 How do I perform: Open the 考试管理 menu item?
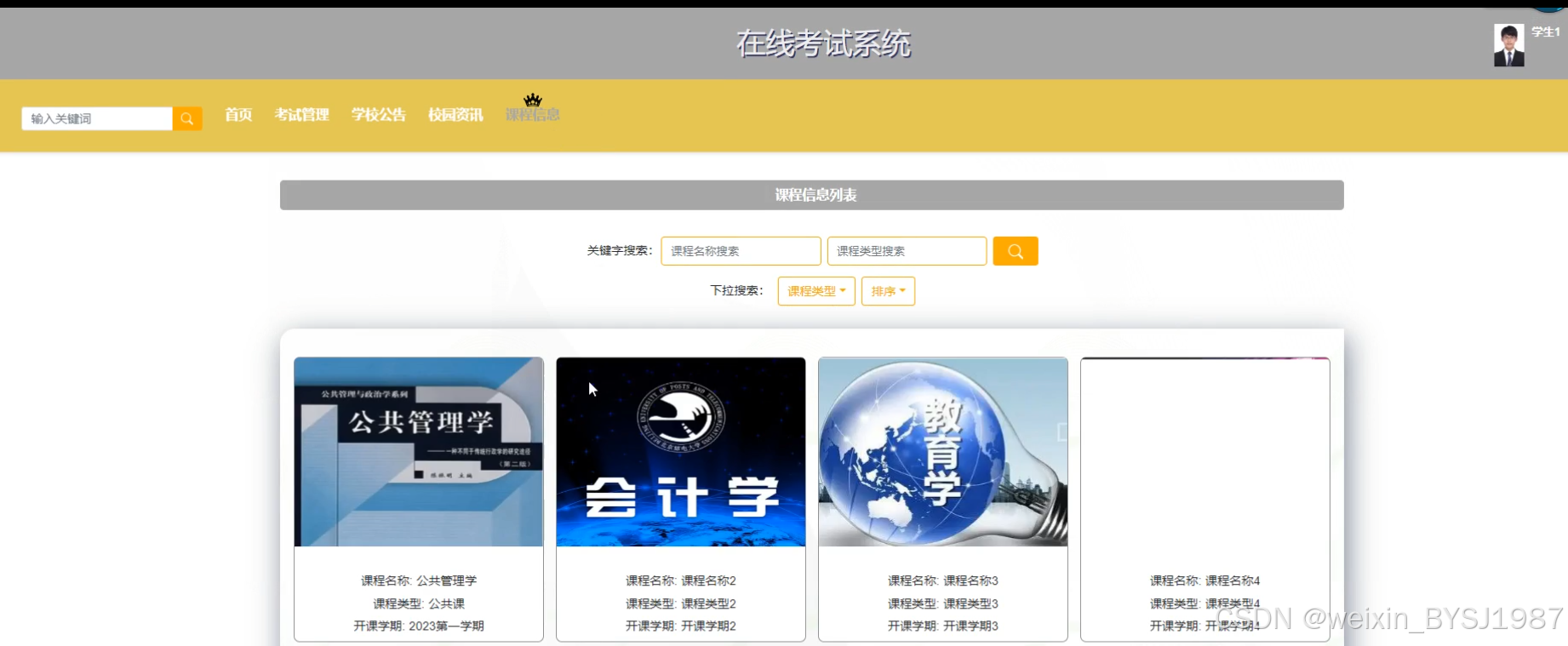pyautogui.click(x=301, y=115)
